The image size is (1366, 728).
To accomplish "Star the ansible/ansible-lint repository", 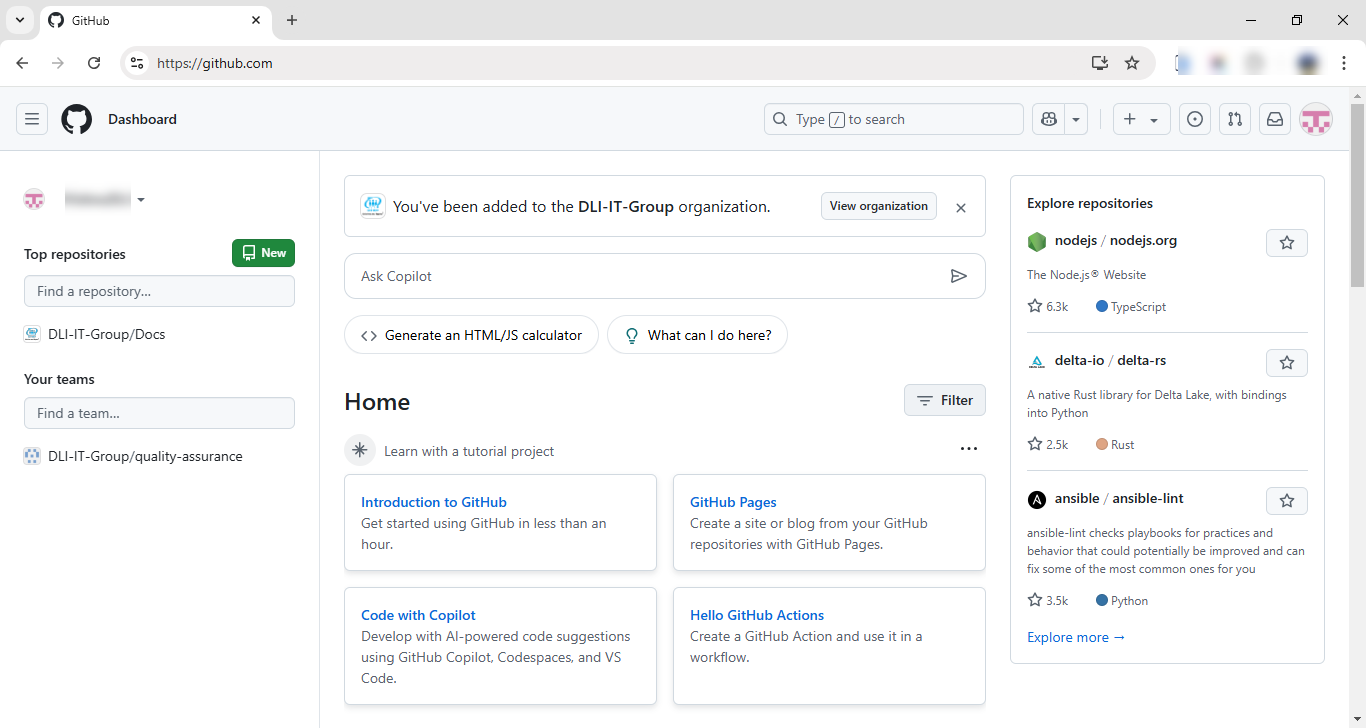I will point(1286,501).
